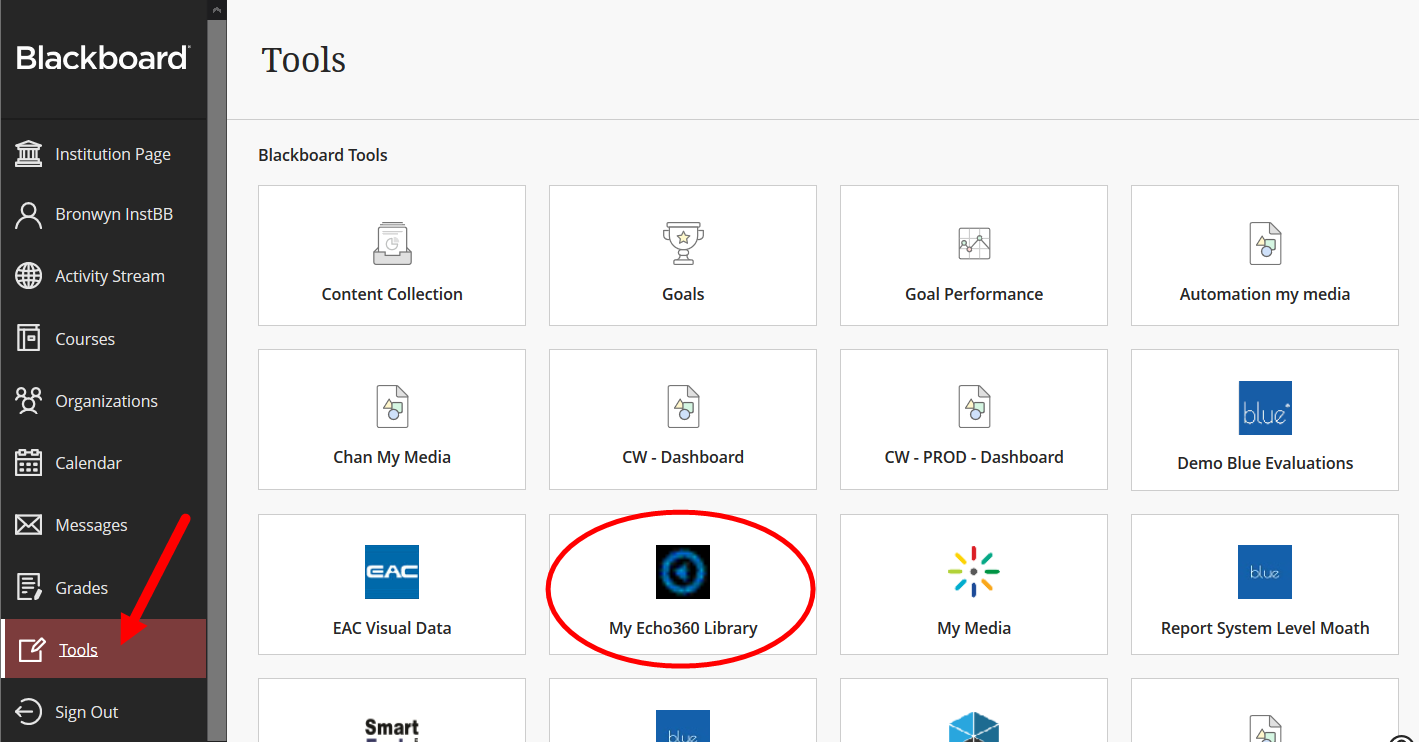This screenshot has height=742, width=1419.
Task: Click the Courses book icon
Action: point(29,338)
